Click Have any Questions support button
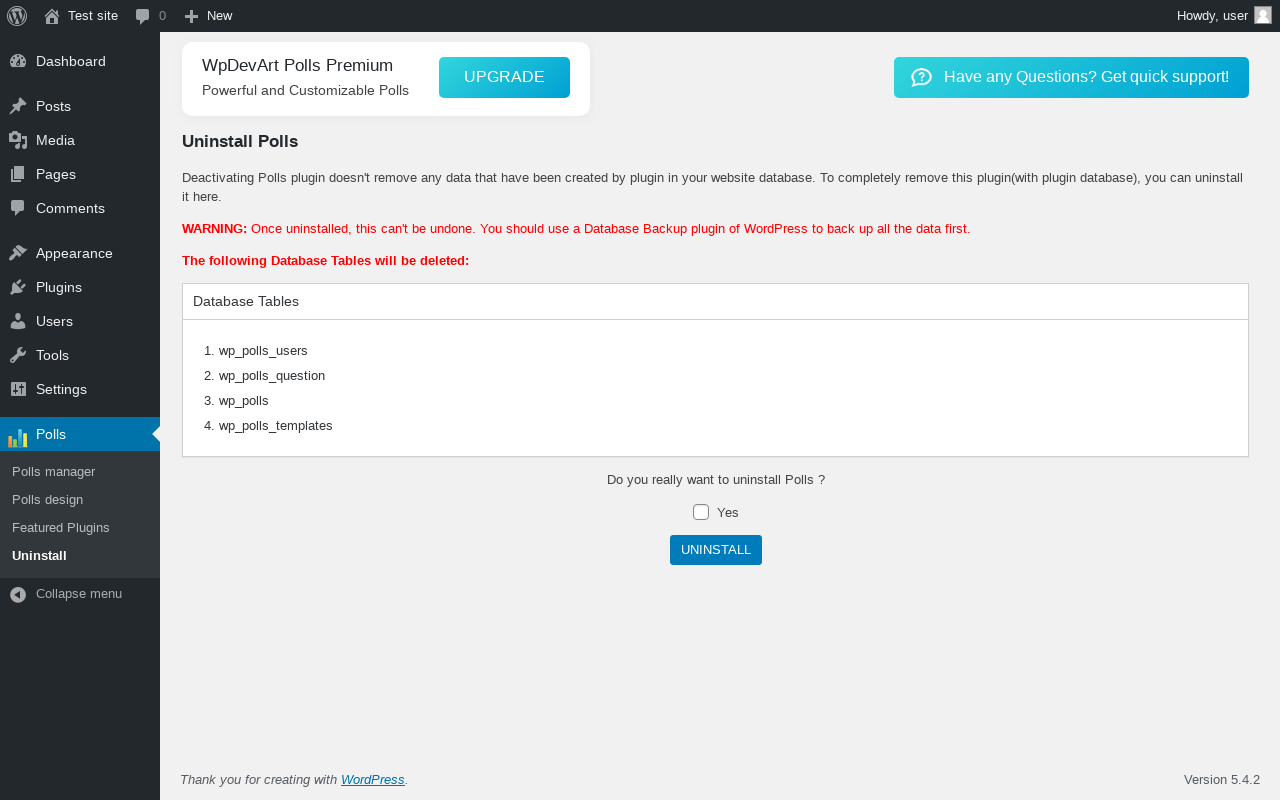Screen dimensions: 1280x800 [x=1071, y=77]
